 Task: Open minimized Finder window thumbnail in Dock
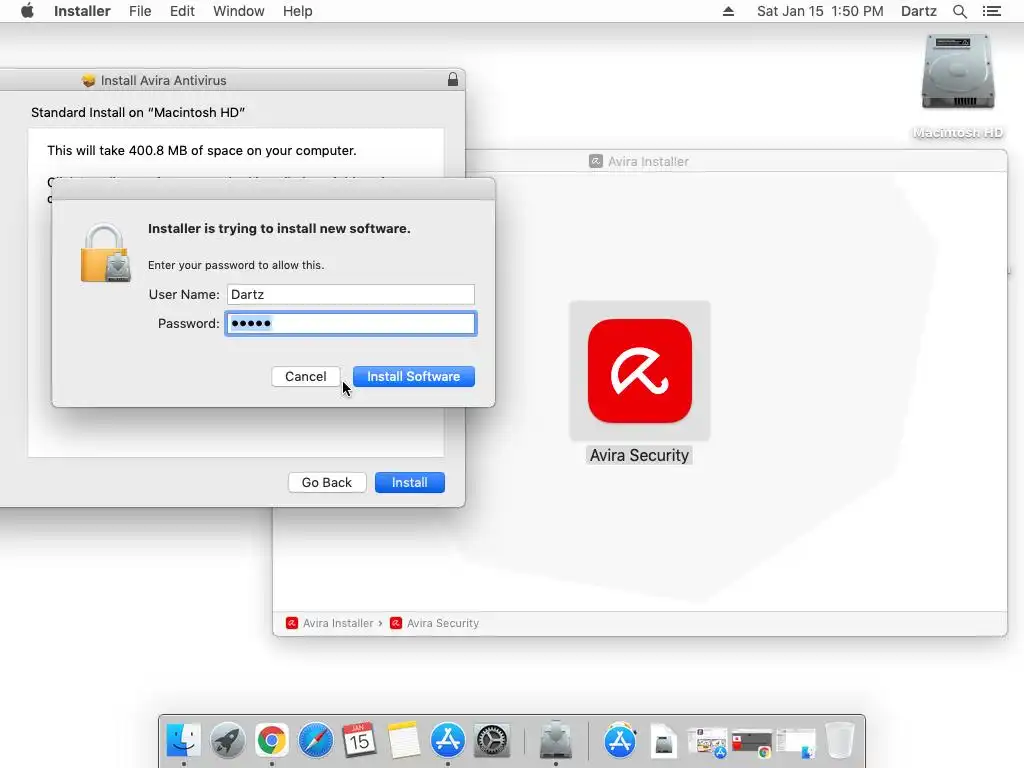point(795,743)
